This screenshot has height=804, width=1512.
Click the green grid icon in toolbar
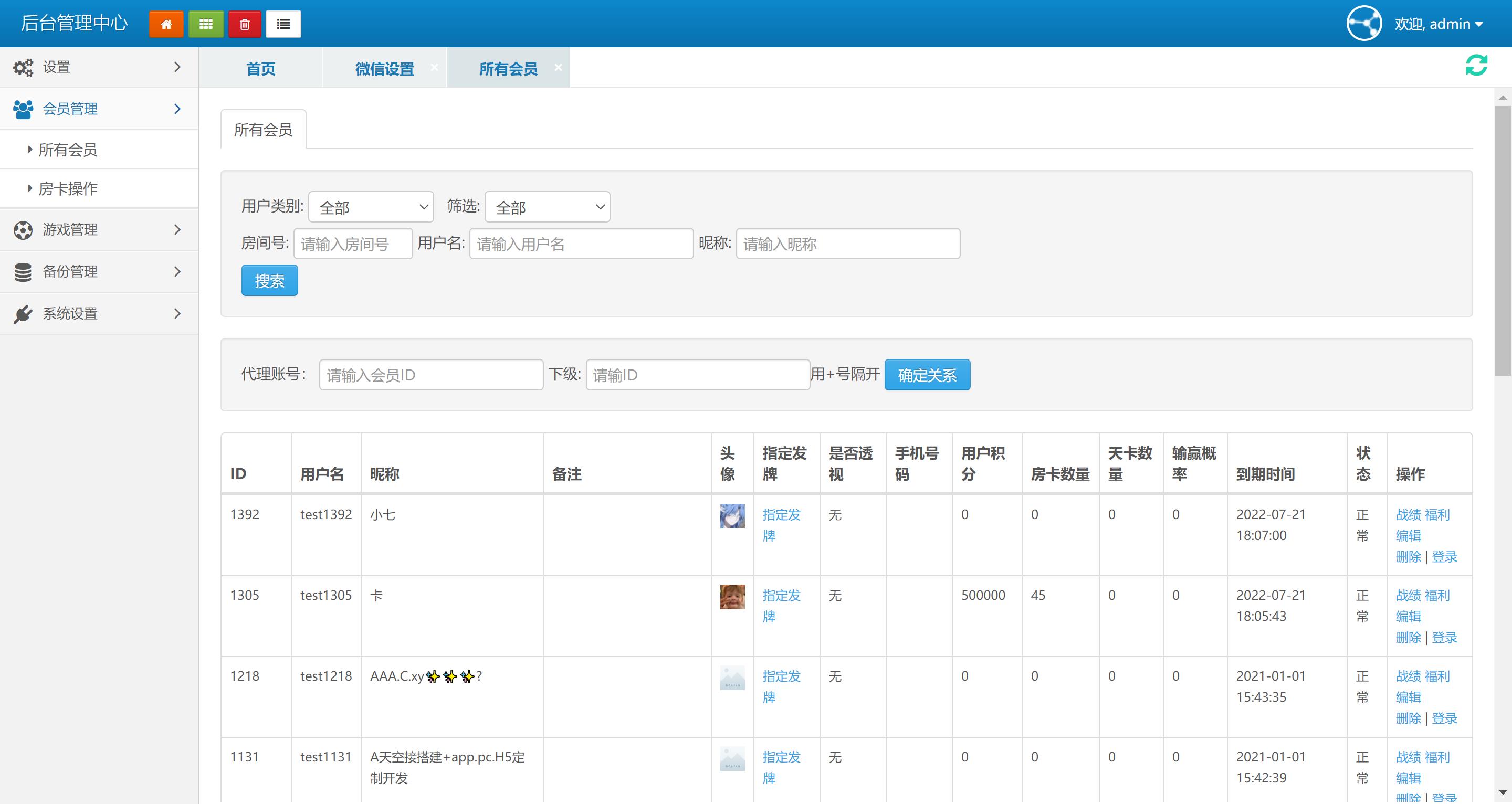205,24
